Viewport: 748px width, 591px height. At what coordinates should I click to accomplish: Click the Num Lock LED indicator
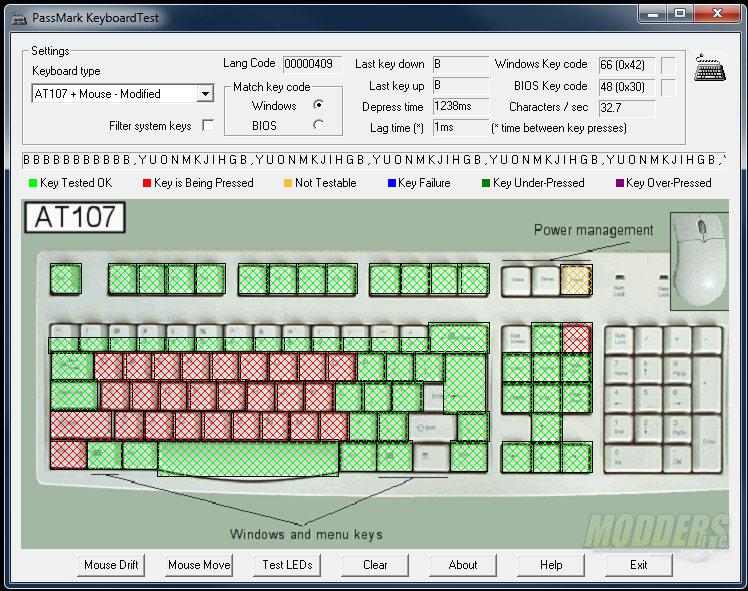pyautogui.click(x=619, y=277)
